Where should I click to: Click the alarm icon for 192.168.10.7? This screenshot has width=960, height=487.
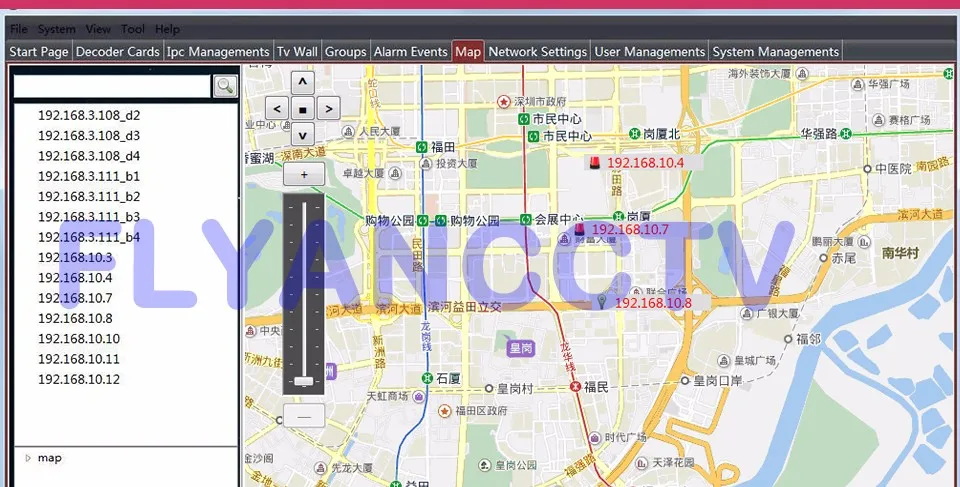point(579,230)
